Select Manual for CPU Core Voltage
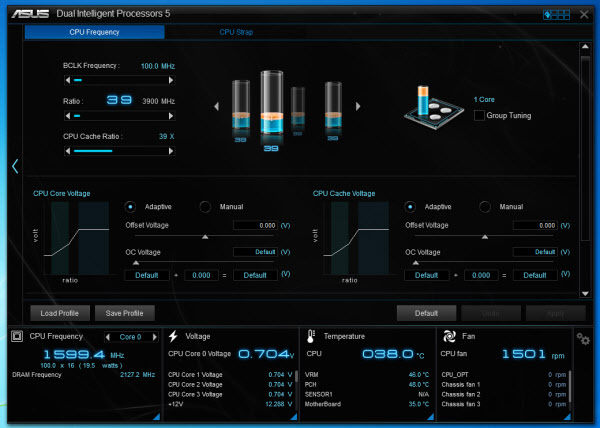Image resolution: width=600 pixels, height=428 pixels. point(205,207)
